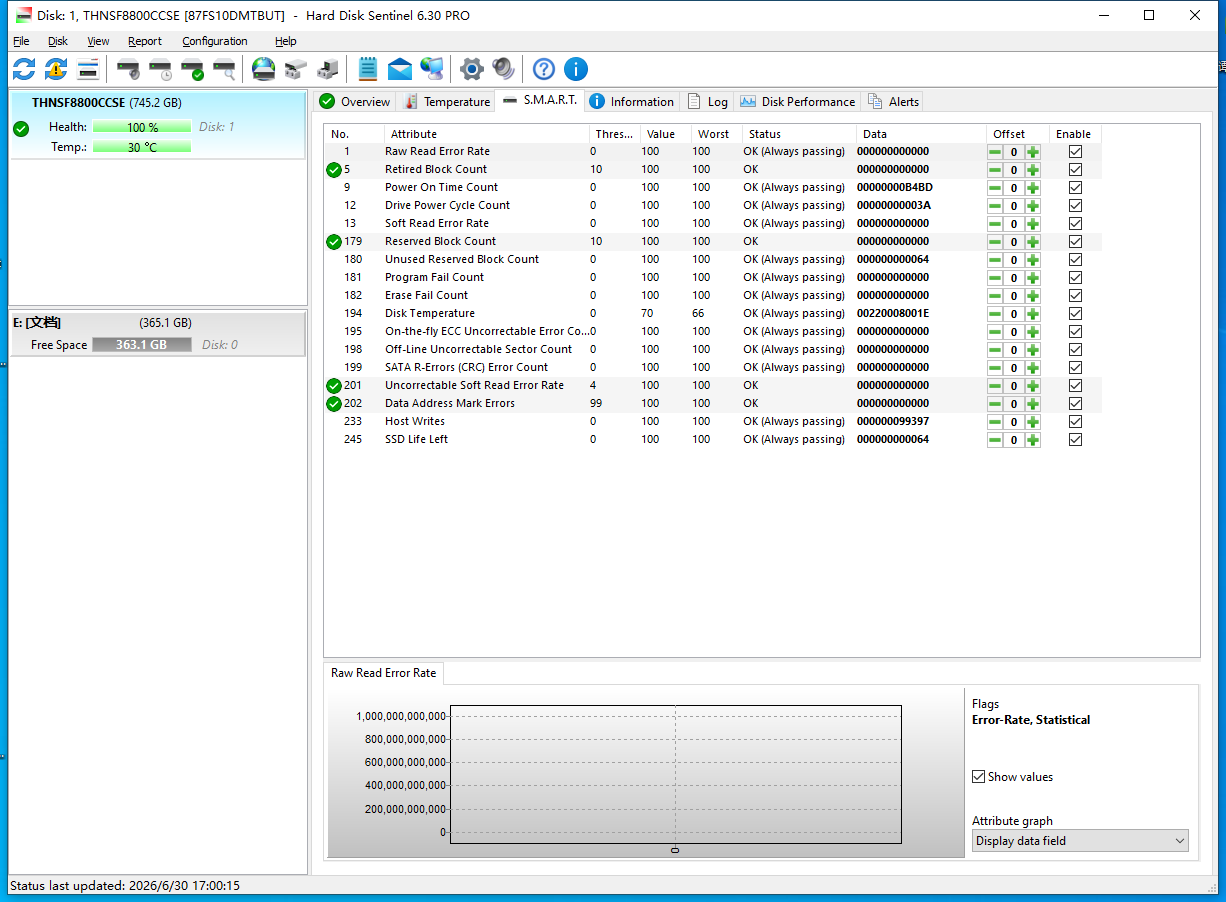Click the stacked drives toolbar icon
Screen dimensions: 1226x902
pos(295,69)
